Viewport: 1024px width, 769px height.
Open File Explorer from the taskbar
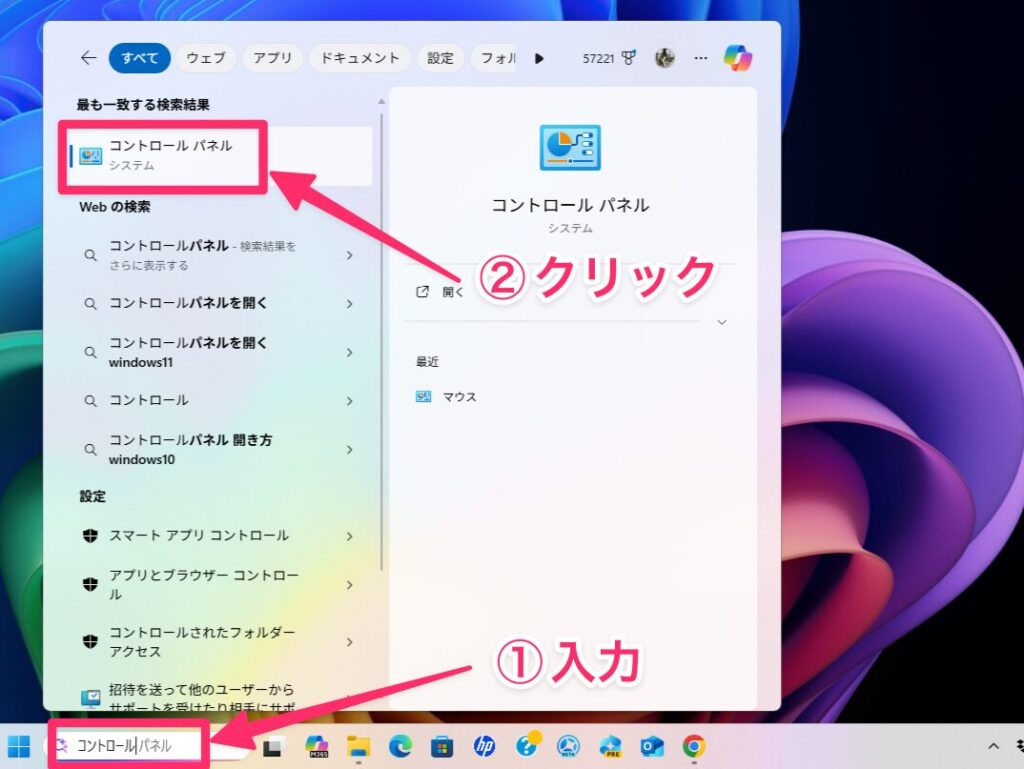click(x=359, y=746)
